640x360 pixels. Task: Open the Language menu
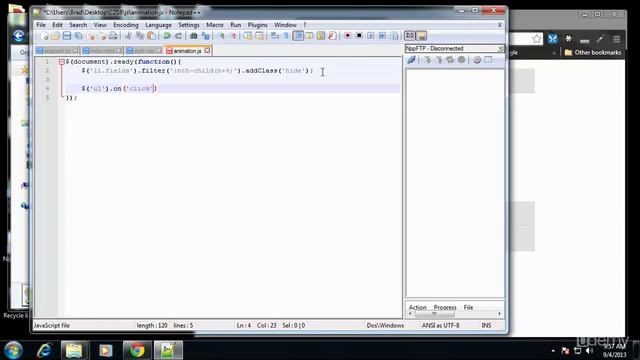pos(158,25)
